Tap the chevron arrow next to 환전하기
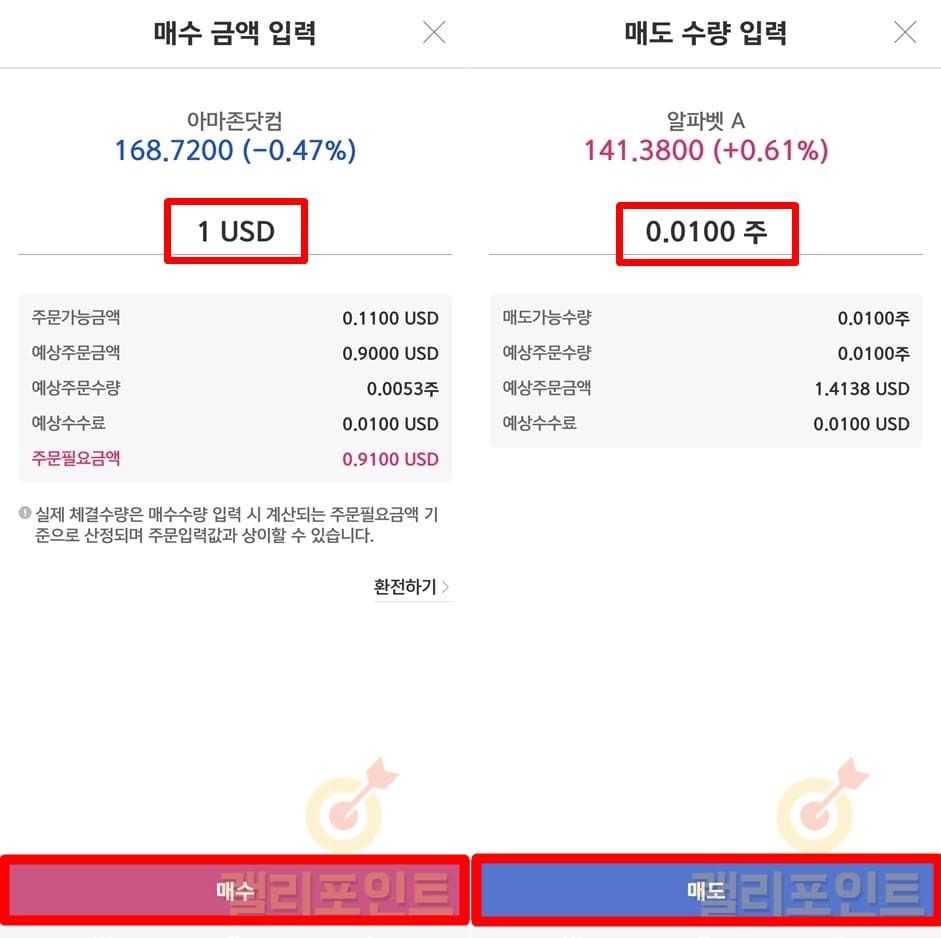 [x=446, y=587]
